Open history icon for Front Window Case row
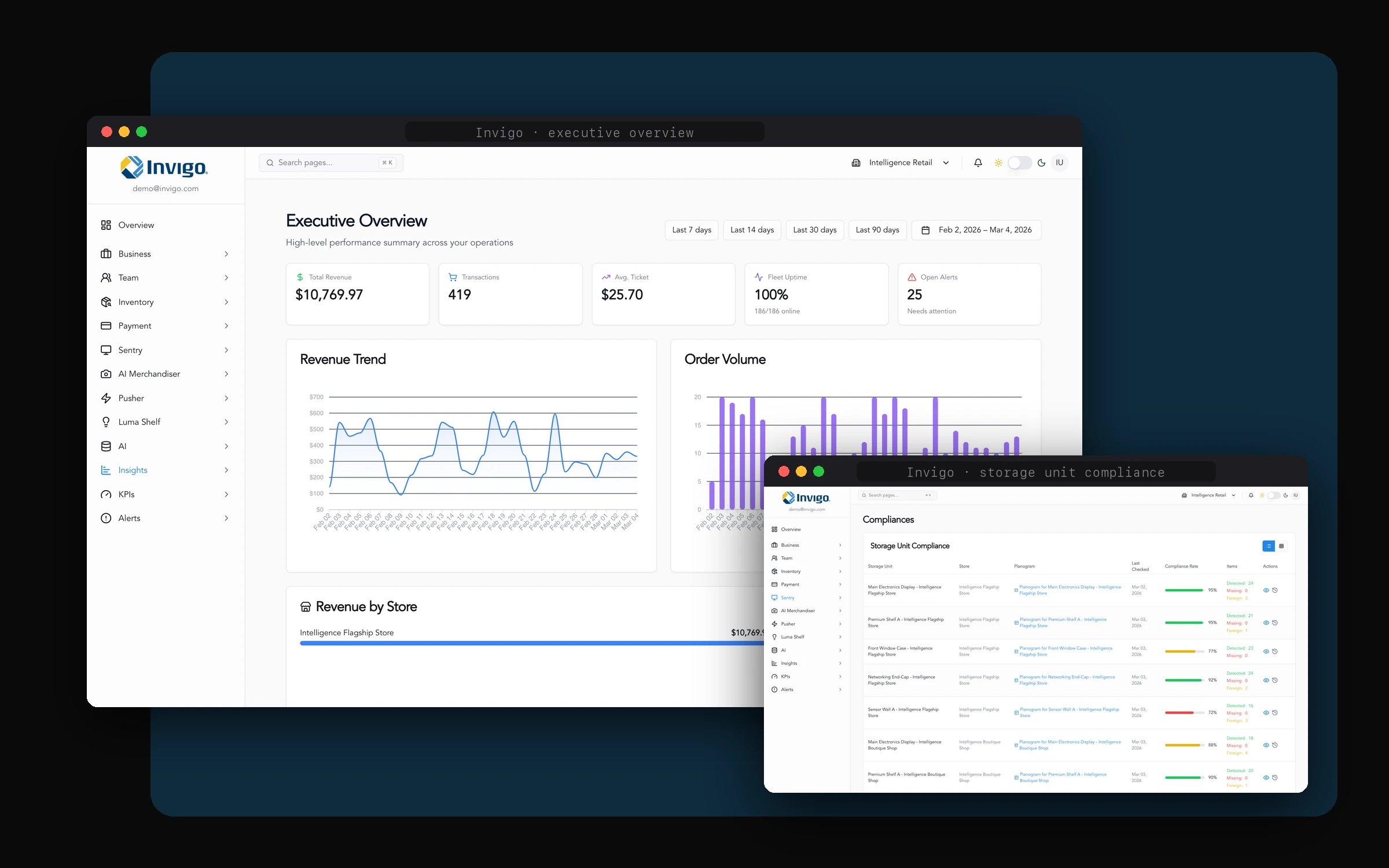This screenshot has width=1389, height=868. (1275, 652)
